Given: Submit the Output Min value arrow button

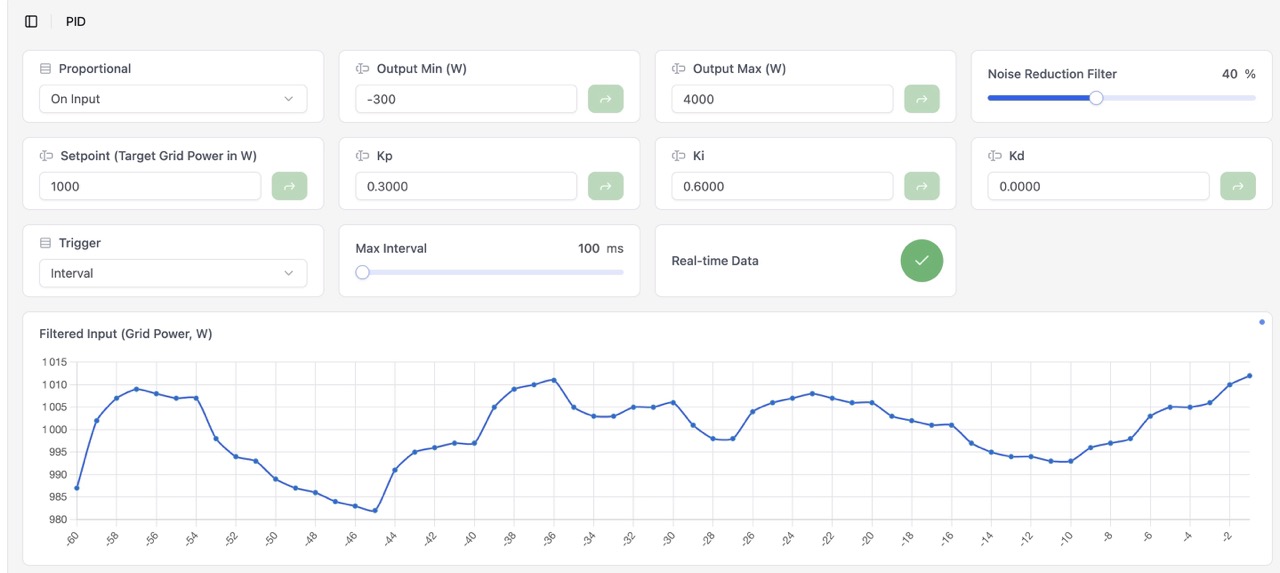Looking at the screenshot, I should tap(605, 99).
